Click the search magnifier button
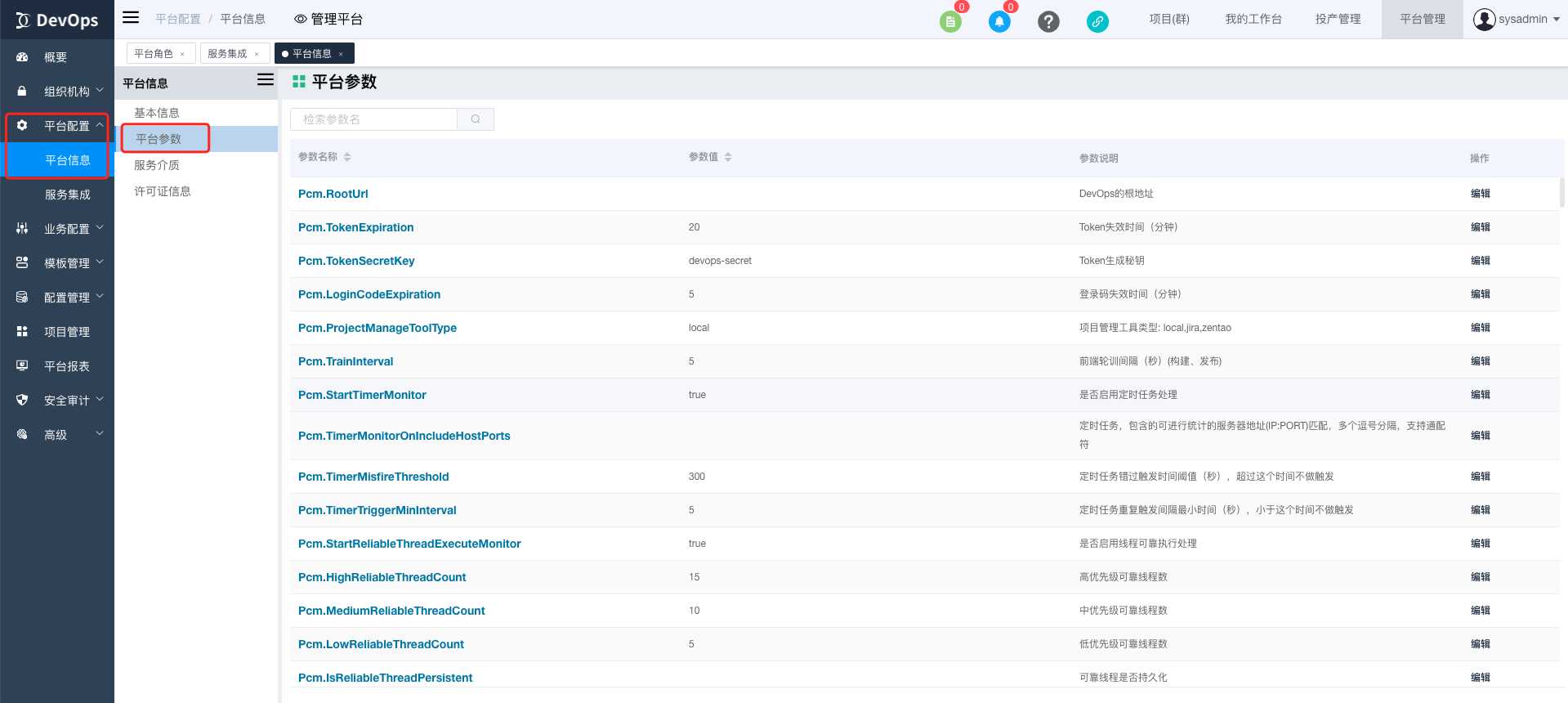This screenshot has height=703, width=1568. click(x=476, y=119)
